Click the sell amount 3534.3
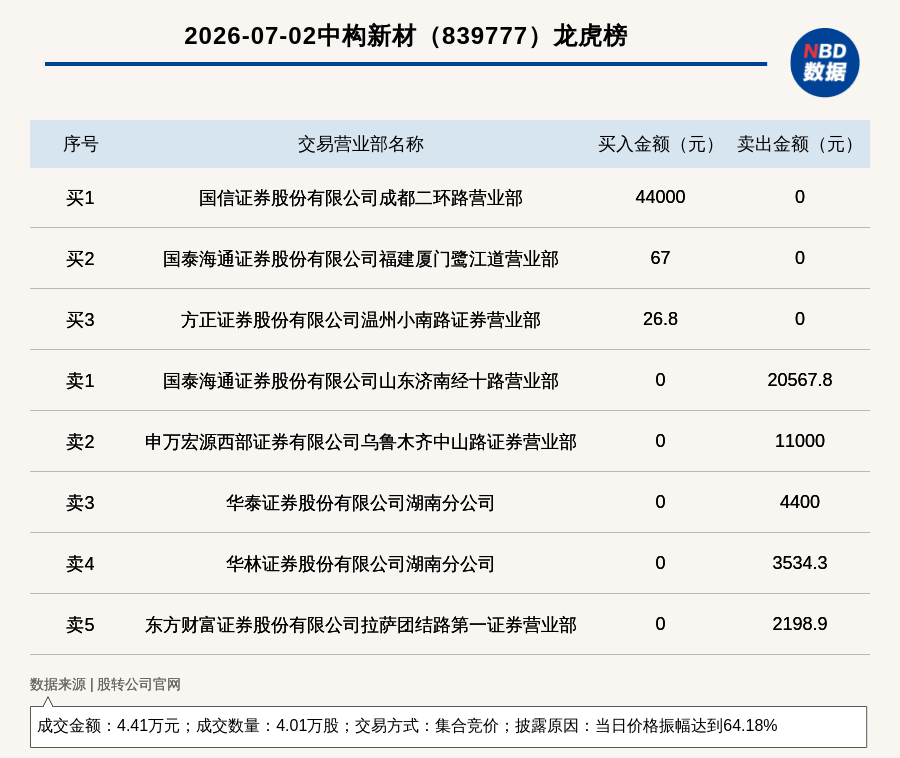 (800, 562)
